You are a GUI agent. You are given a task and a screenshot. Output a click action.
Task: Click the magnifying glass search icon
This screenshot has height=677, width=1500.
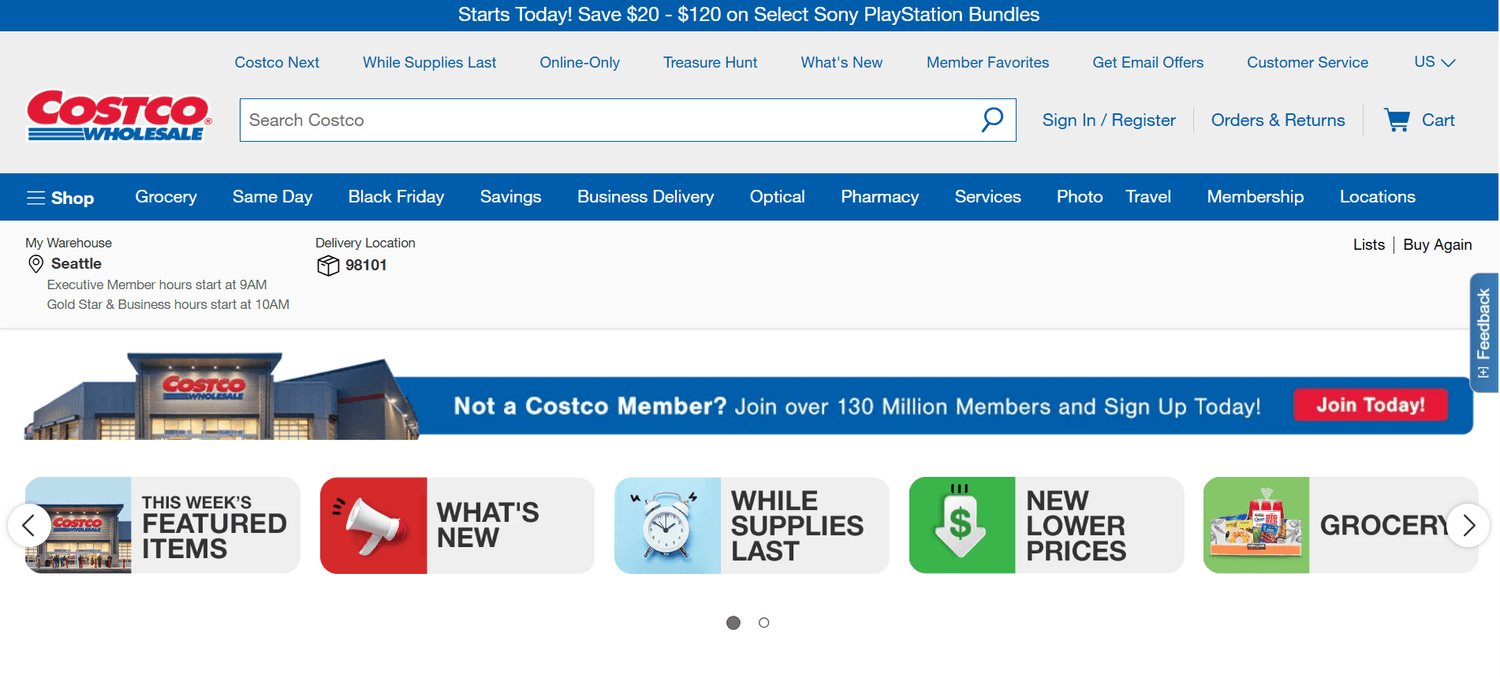[x=991, y=120]
